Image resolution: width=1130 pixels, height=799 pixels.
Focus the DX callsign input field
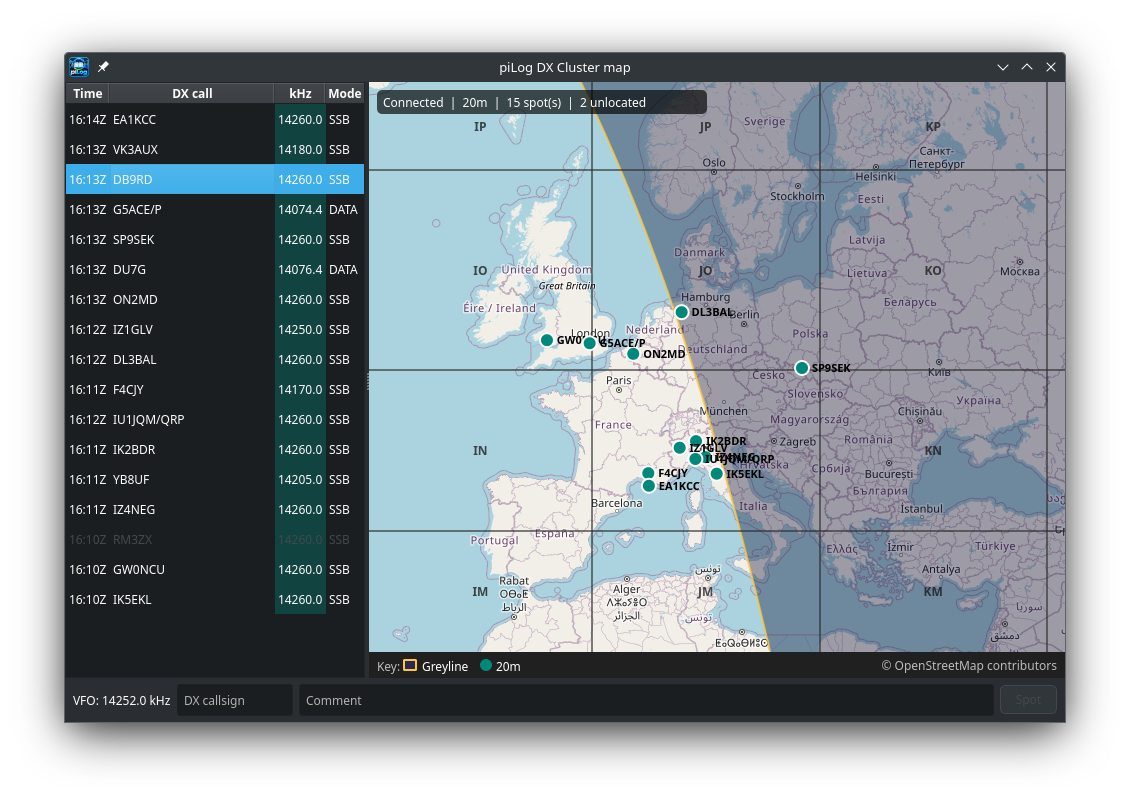click(x=235, y=700)
